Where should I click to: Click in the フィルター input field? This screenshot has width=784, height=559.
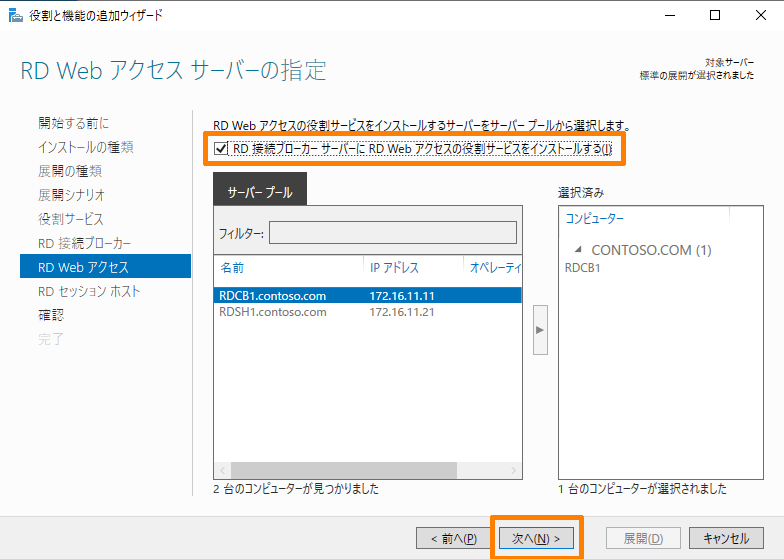[392, 233]
